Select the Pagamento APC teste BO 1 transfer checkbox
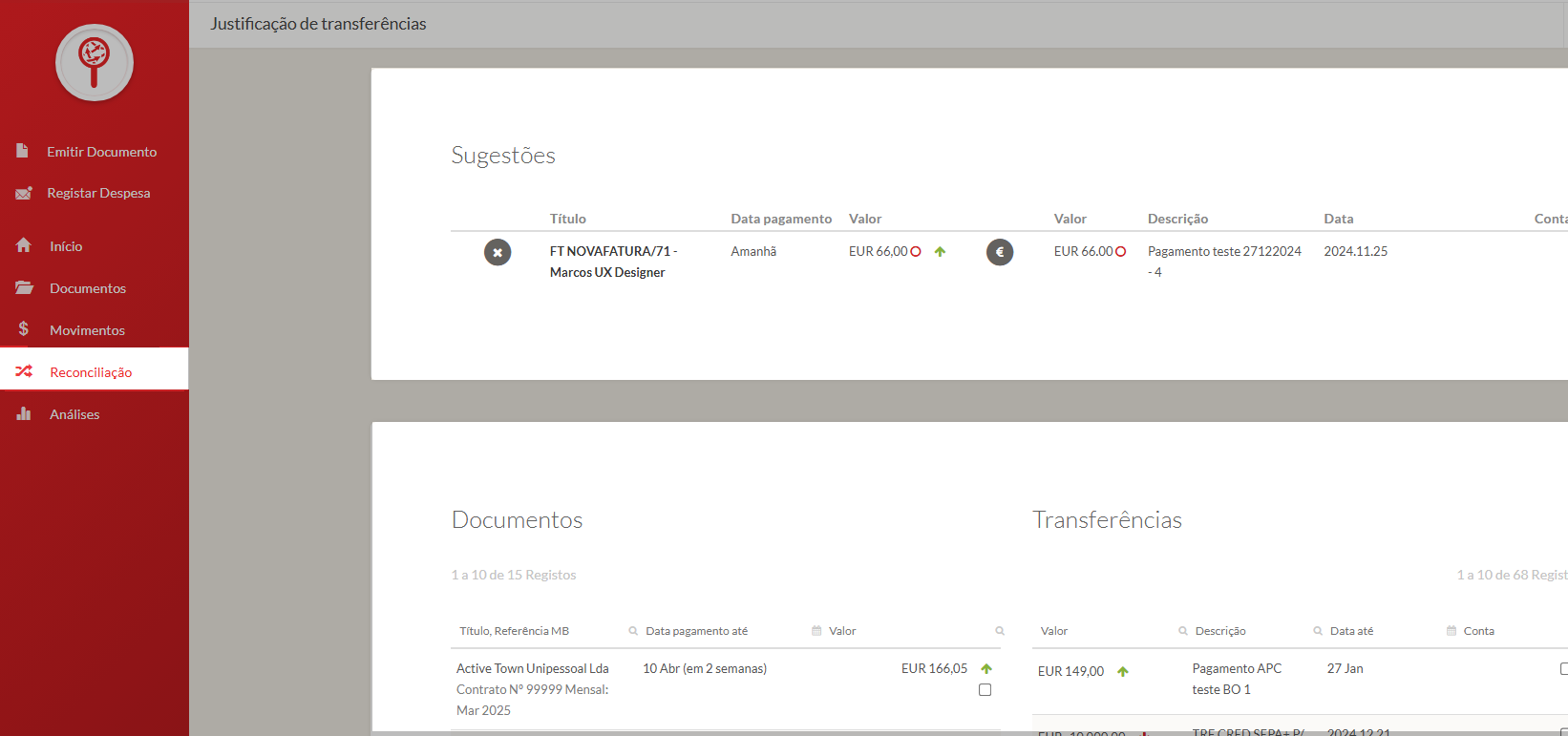Image resolution: width=1568 pixels, height=736 pixels. (1563, 669)
